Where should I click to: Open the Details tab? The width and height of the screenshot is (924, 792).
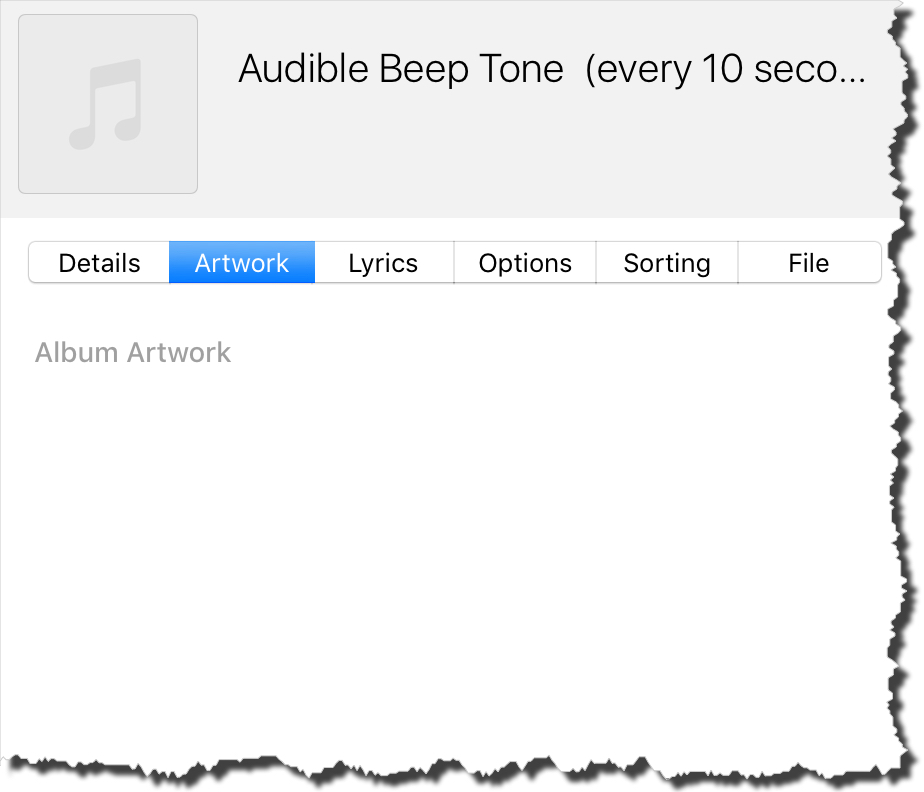click(99, 263)
